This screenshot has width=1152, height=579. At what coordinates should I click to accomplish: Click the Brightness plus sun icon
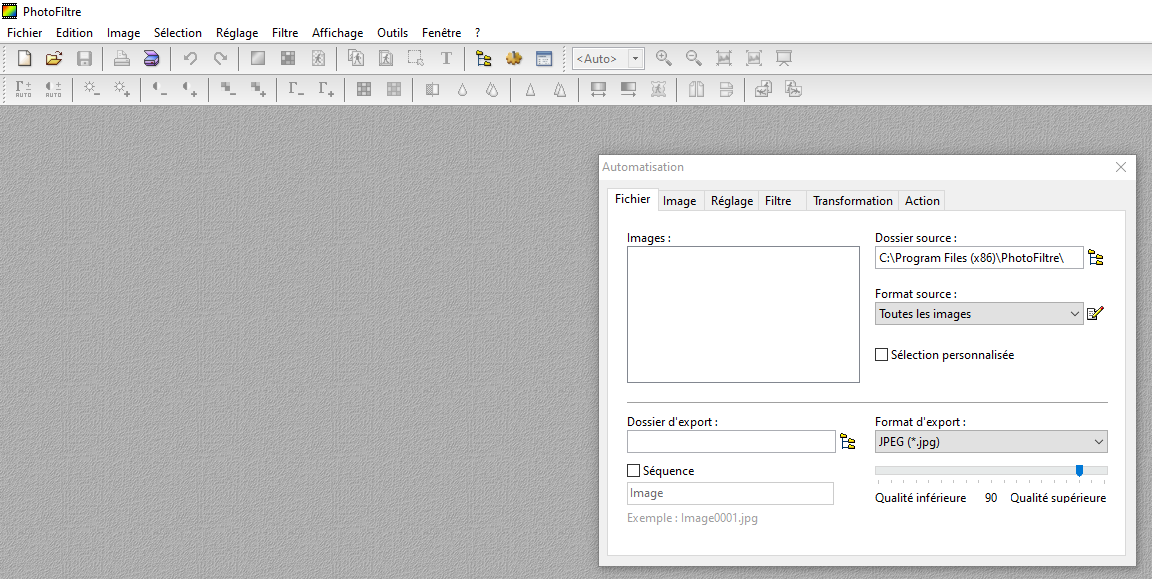point(122,90)
